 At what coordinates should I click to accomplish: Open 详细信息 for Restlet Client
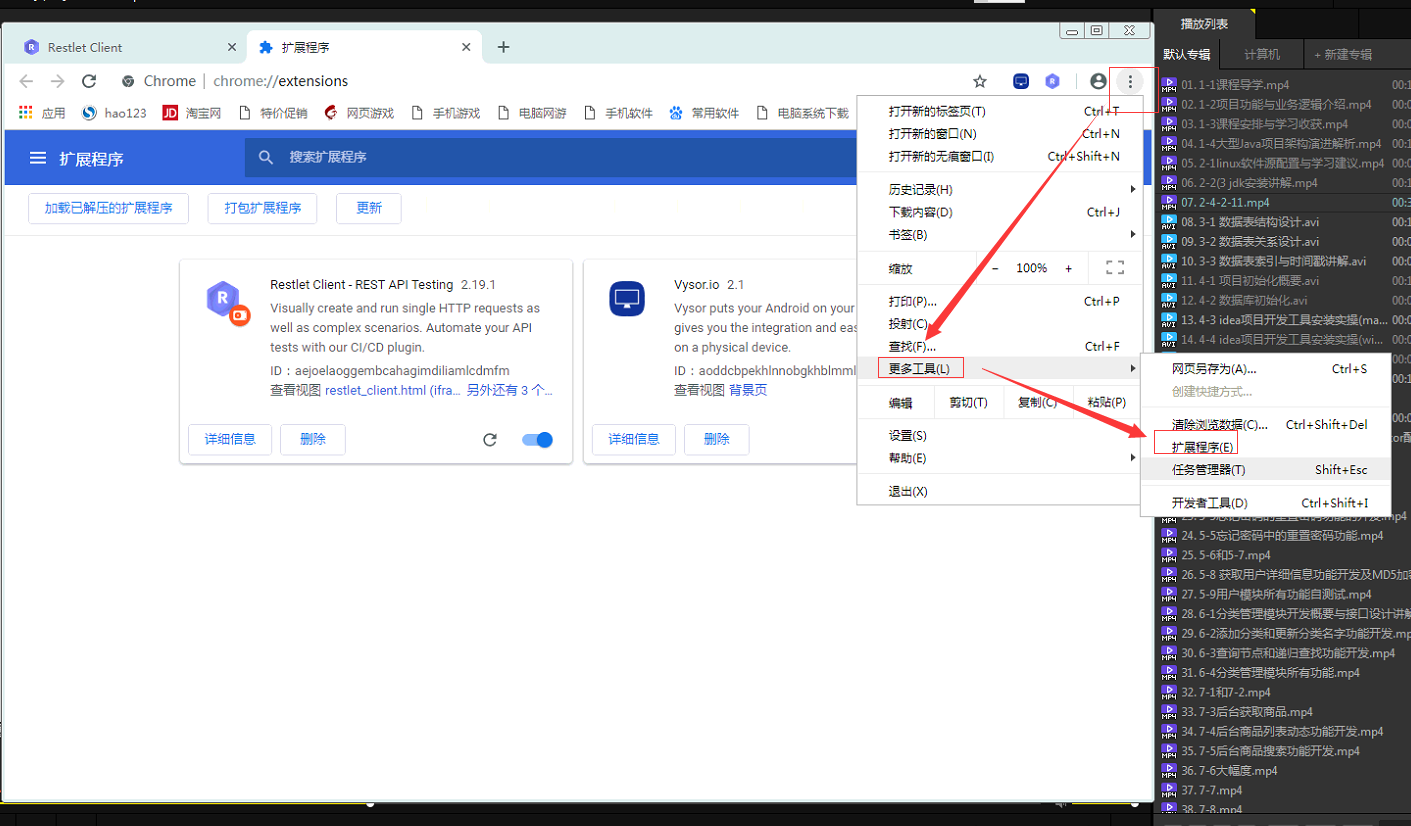pos(230,439)
